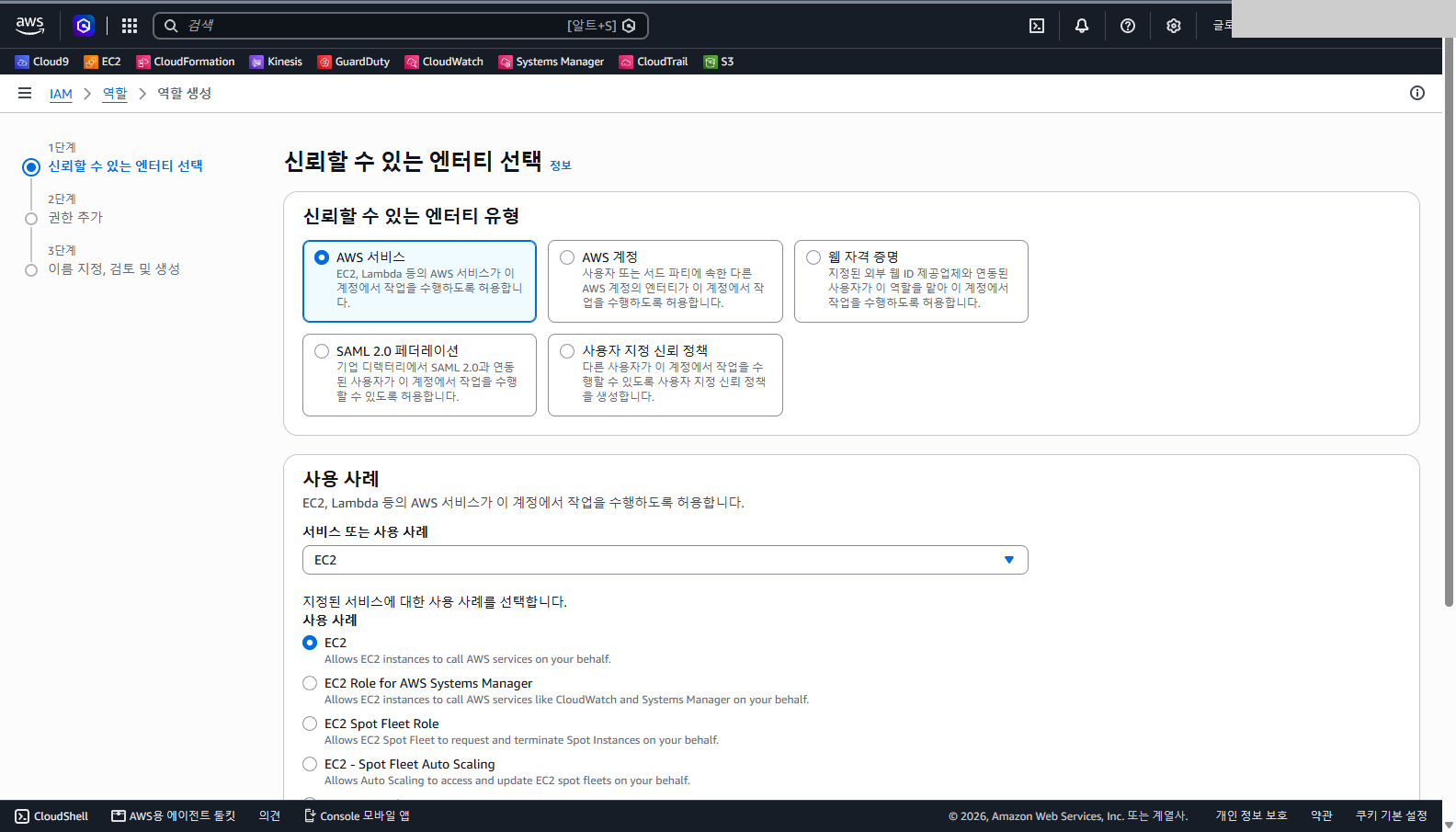Open the Kinesis favorite shortcut
This screenshot has width=1456, height=832.
point(276,62)
